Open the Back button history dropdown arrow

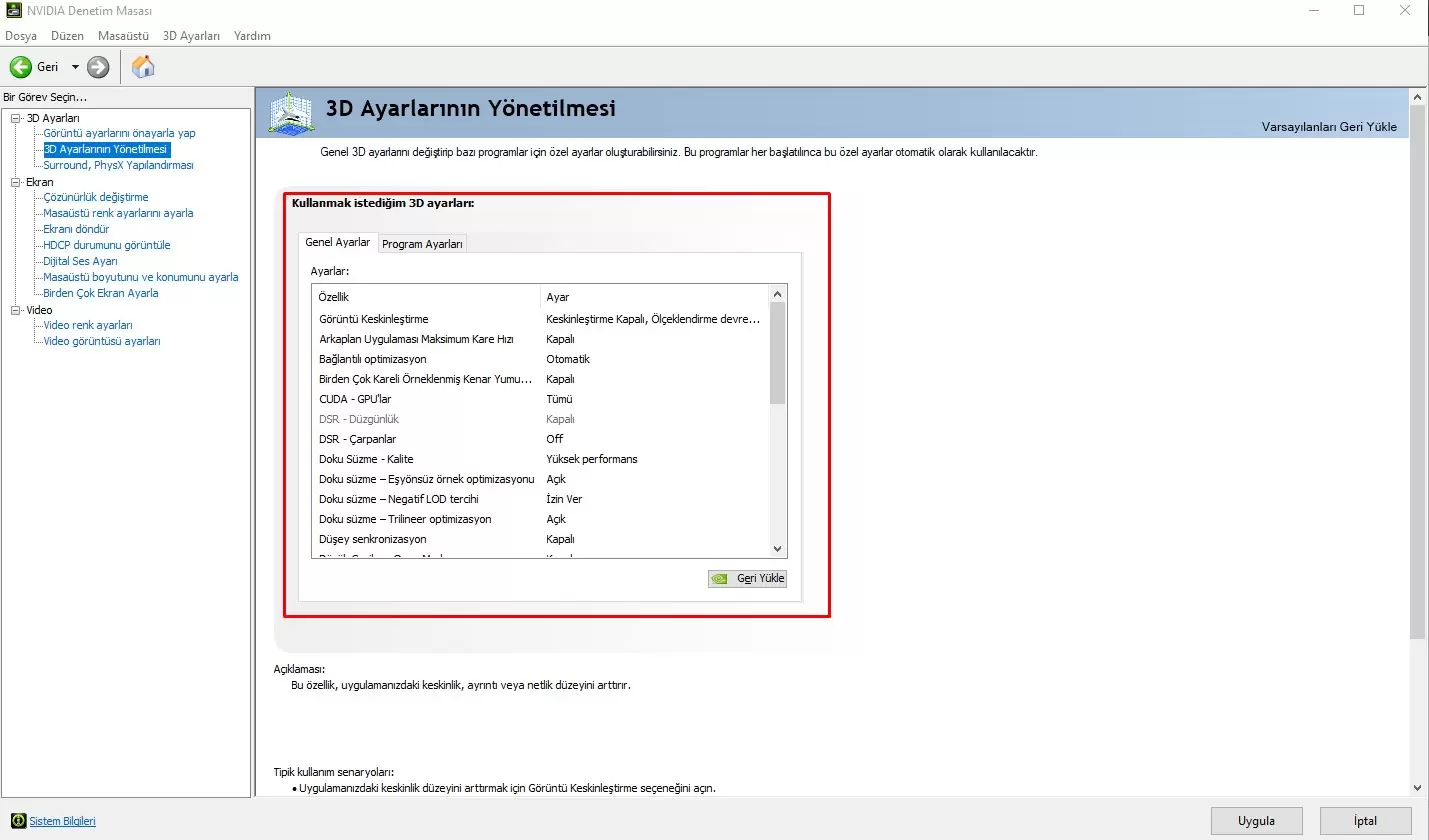[75, 67]
